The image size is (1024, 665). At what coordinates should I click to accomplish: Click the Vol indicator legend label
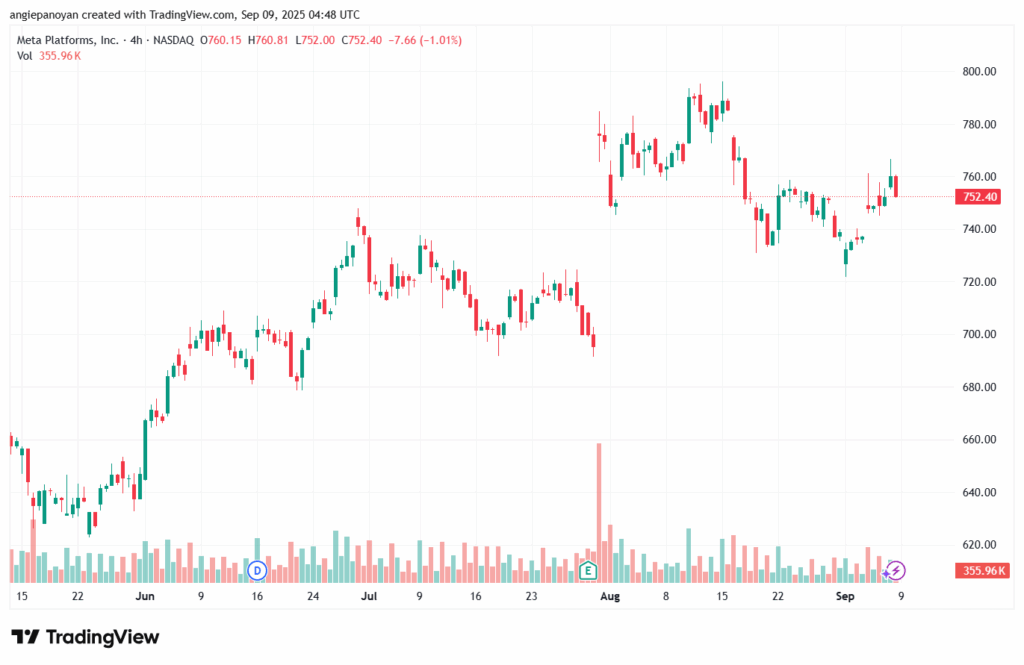point(25,56)
